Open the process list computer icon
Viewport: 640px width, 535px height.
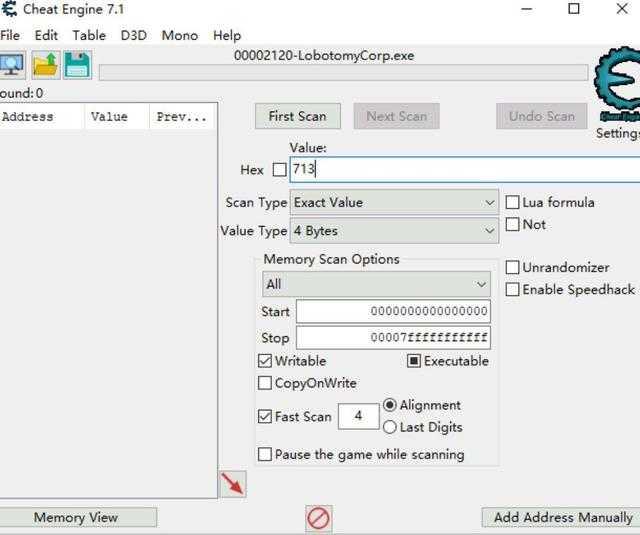tap(12, 65)
